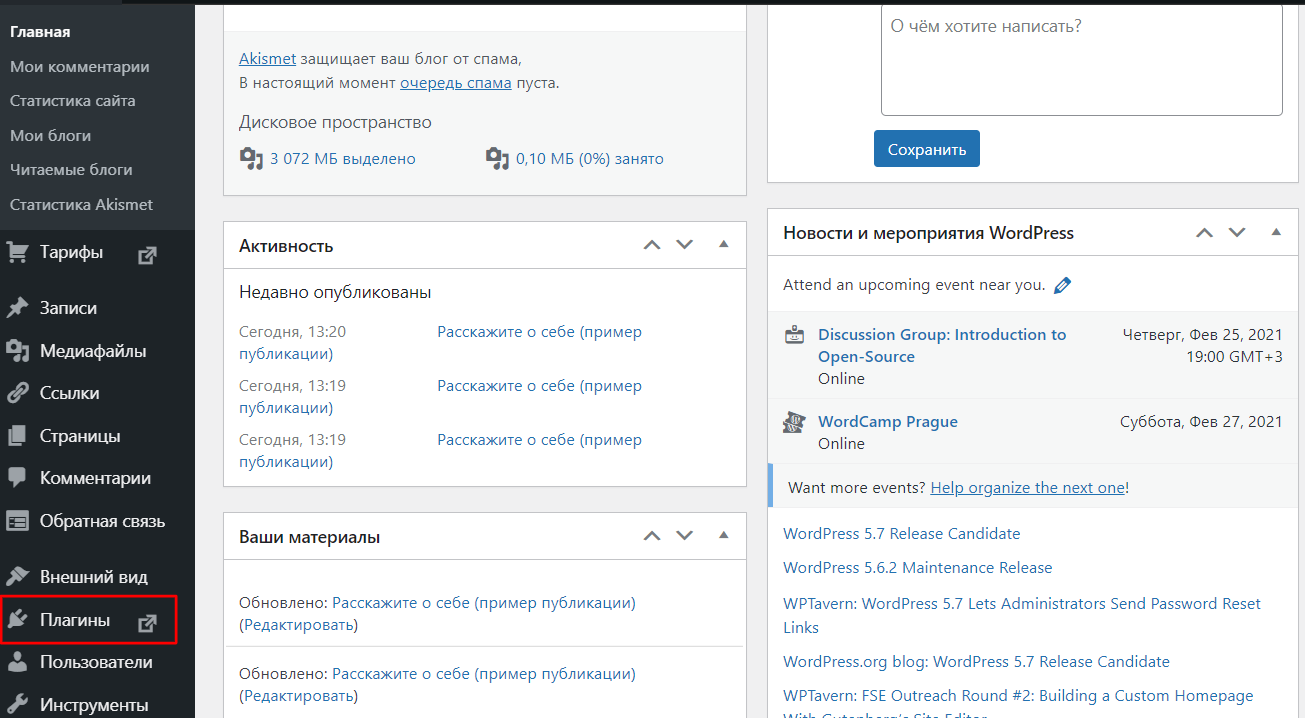Open the WordCamp Prague event link
This screenshot has width=1305, height=718.
[x=887, y=422]
